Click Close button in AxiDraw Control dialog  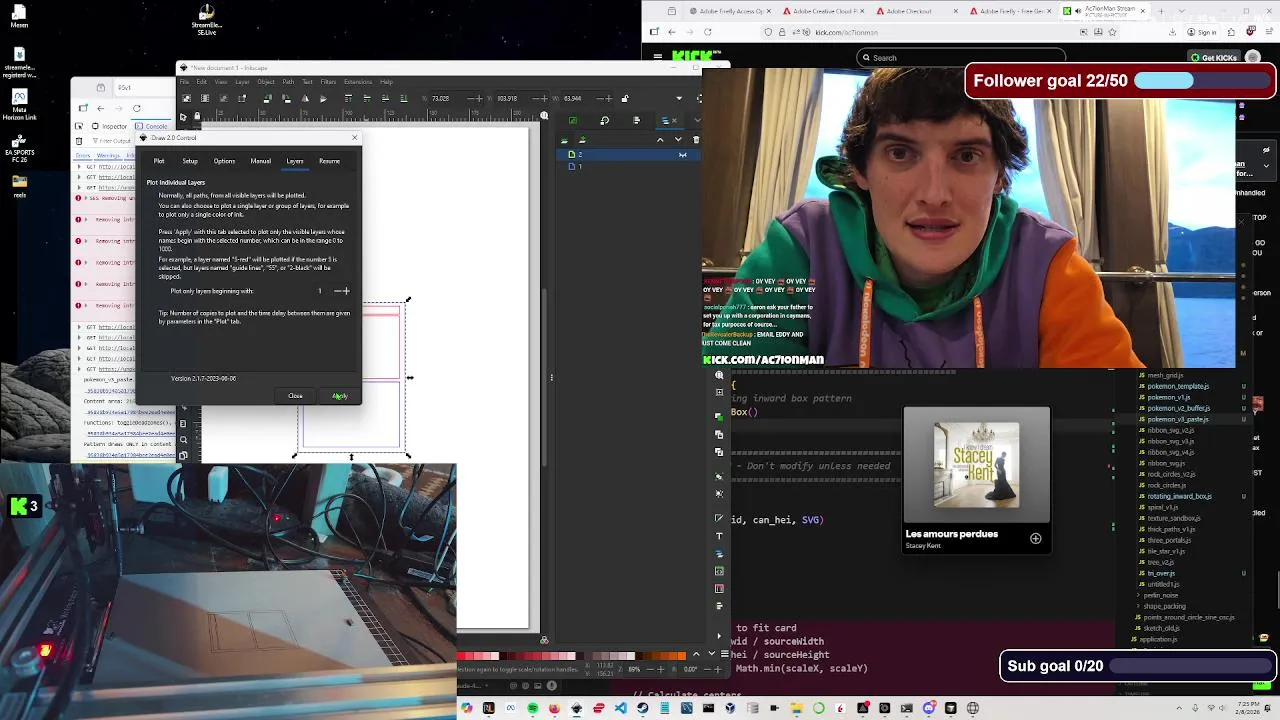point(295,396)
